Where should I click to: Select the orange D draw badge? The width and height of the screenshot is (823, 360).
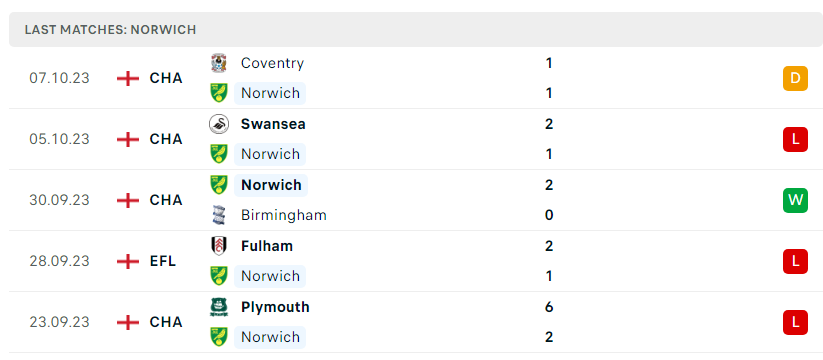(795, 78)
